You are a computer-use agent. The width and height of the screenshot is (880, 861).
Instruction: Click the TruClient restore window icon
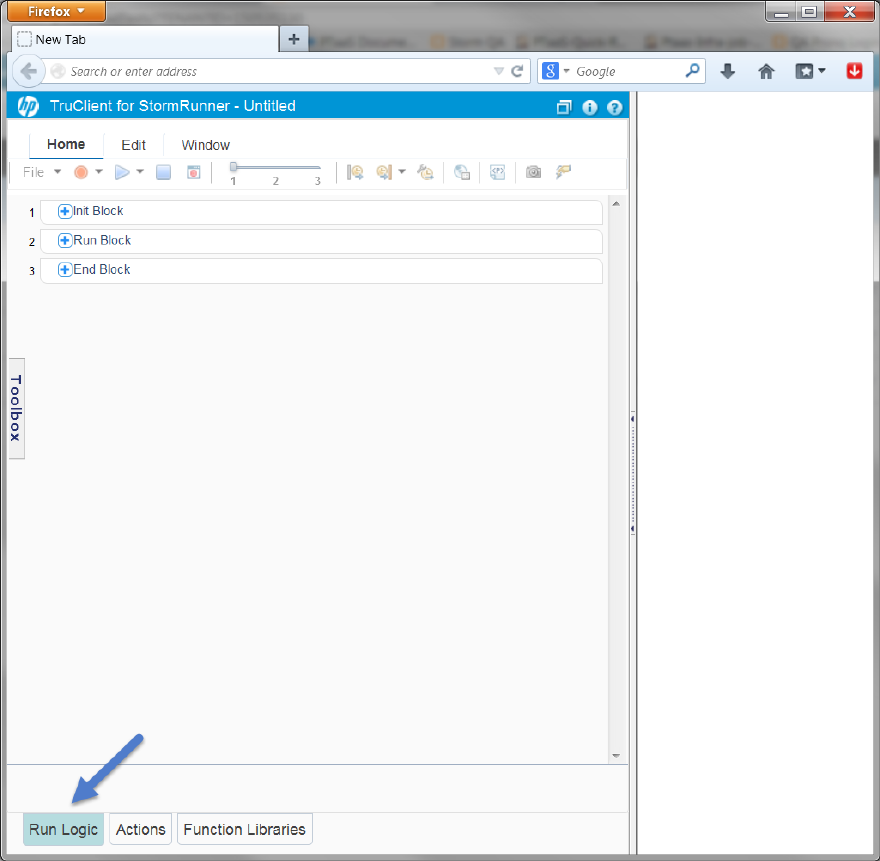(x=564, y=107)
